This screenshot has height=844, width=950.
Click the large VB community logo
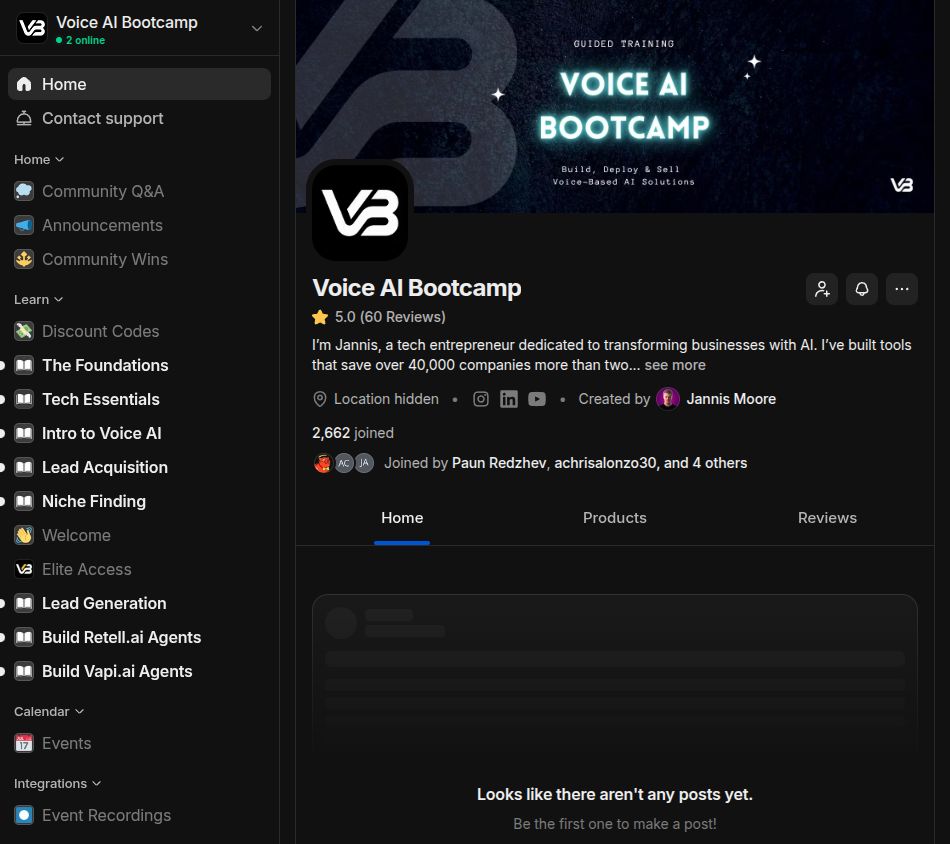point(360,212)
